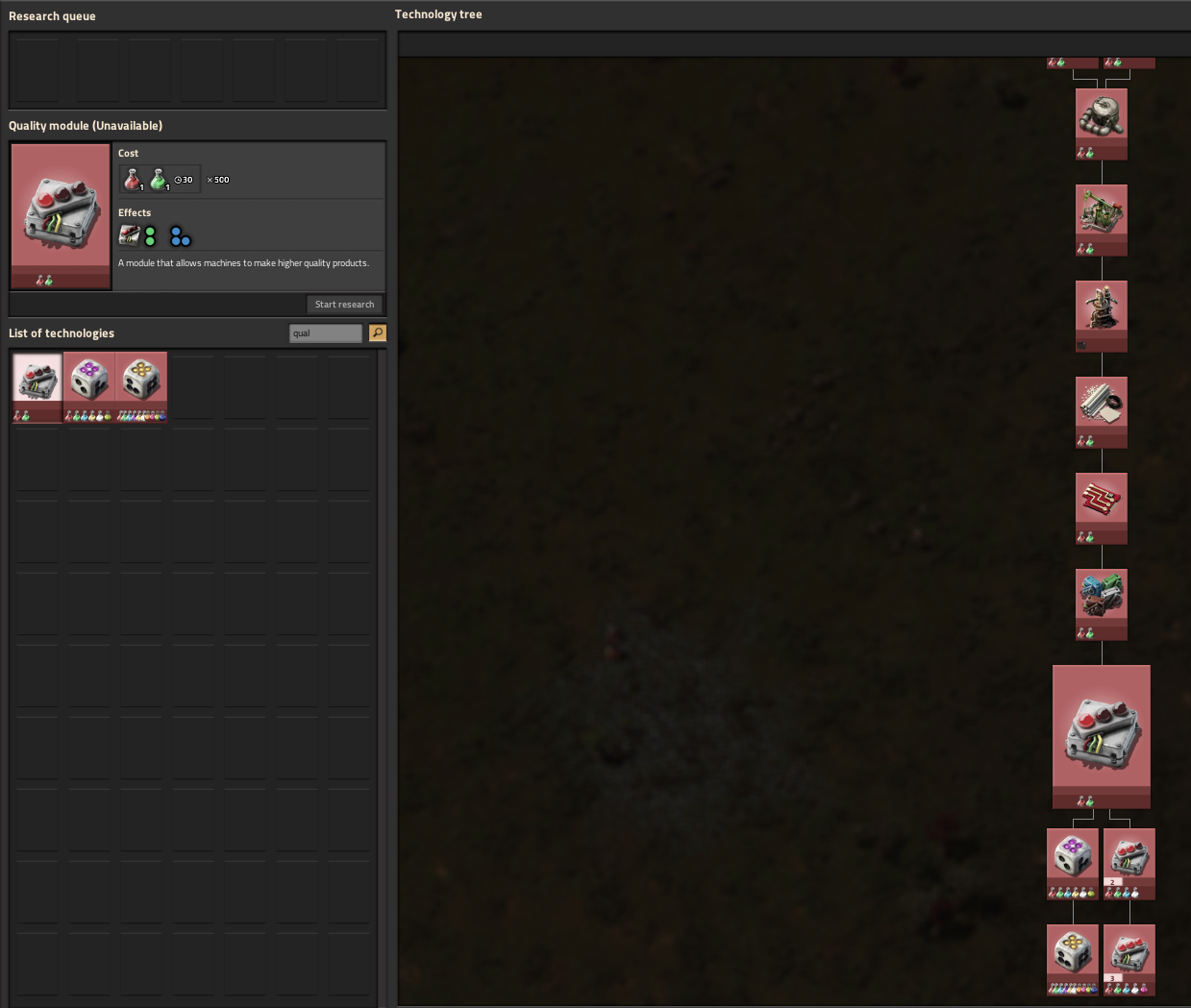The width and height of the screenshot is (1191, 1008).
Task: Click the "Quality module (Unavailable)" heading
Action: (86, 126)
